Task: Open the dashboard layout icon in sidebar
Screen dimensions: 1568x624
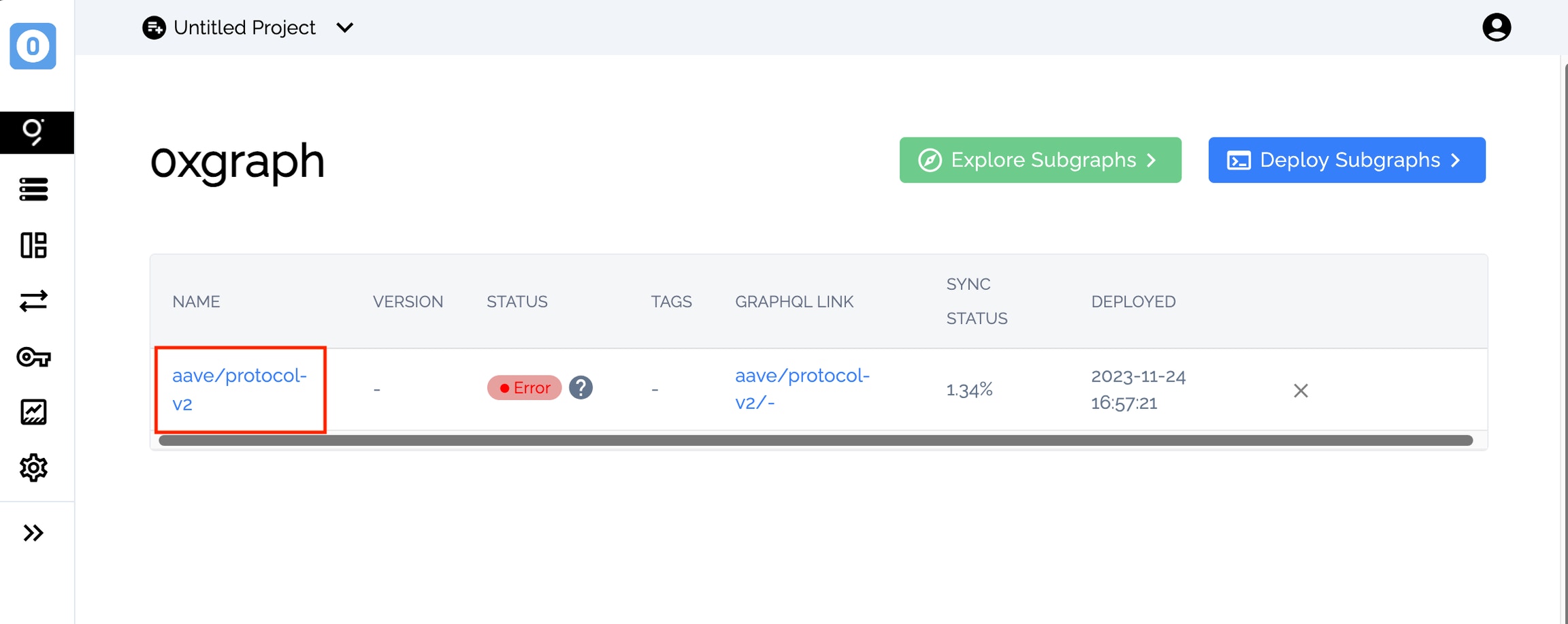Action: pyautogui.click(x=33, y=245)
